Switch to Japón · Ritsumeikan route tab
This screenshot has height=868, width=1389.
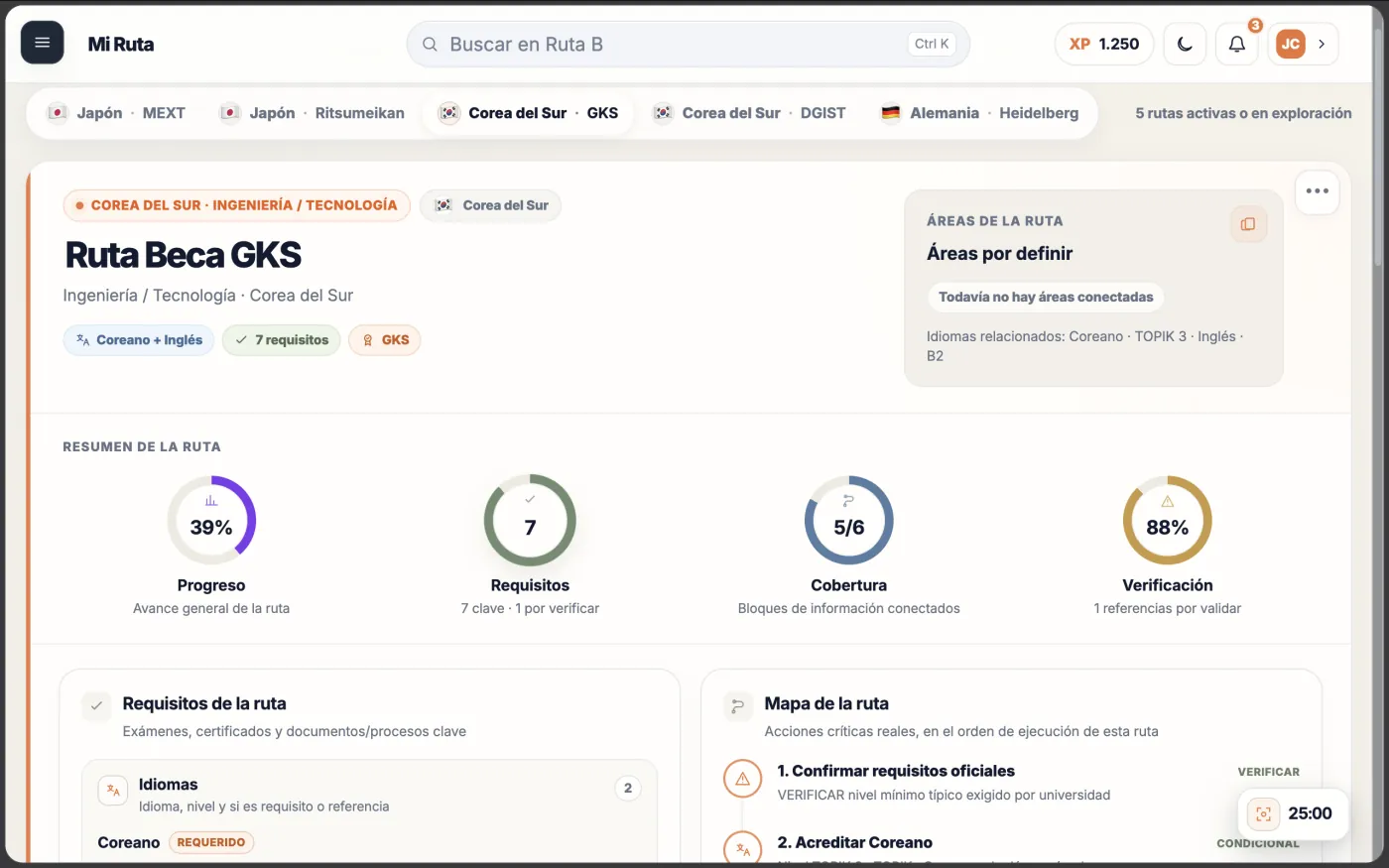(312, 113)
